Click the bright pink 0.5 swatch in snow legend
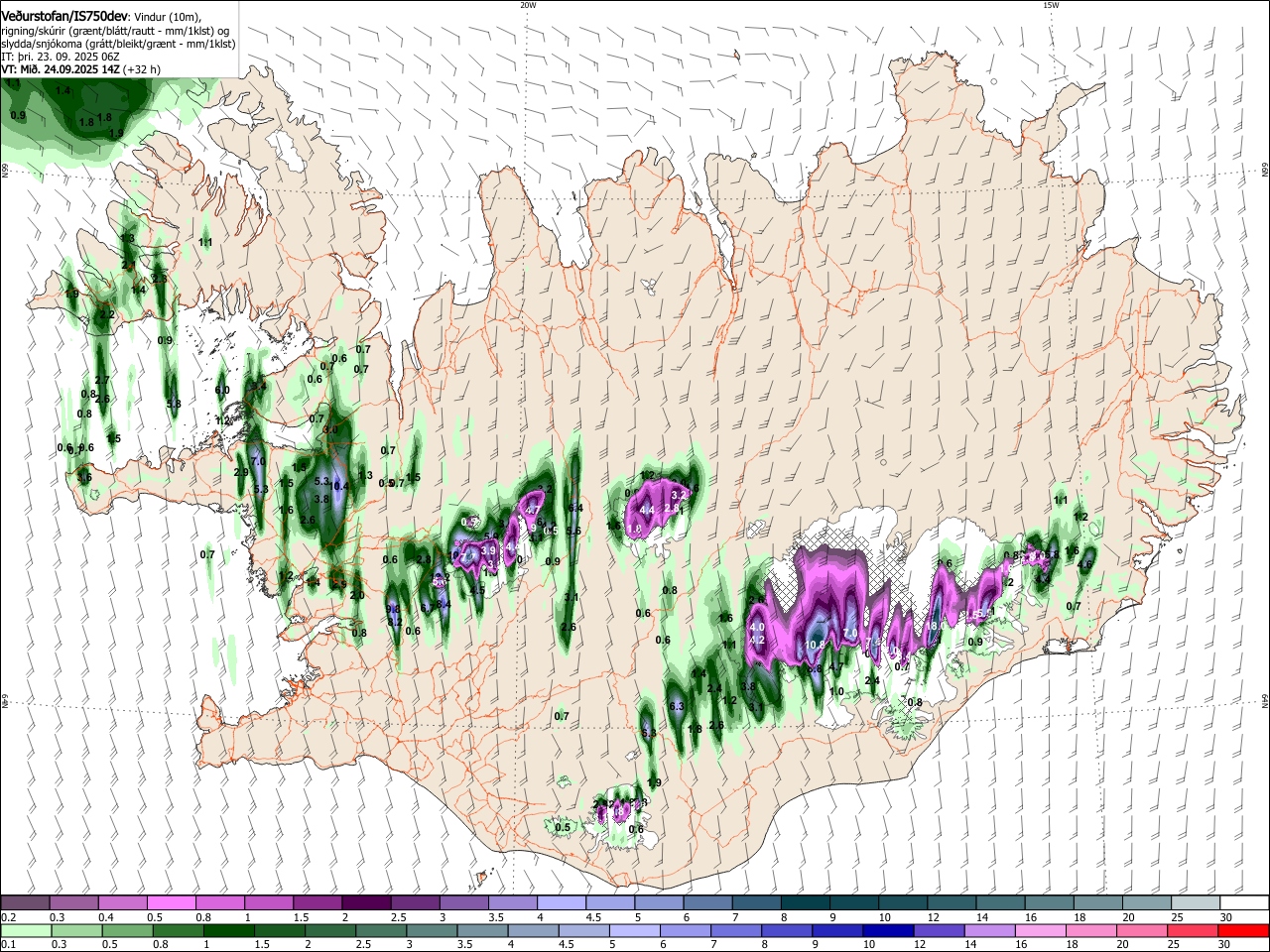 (172, 902)
